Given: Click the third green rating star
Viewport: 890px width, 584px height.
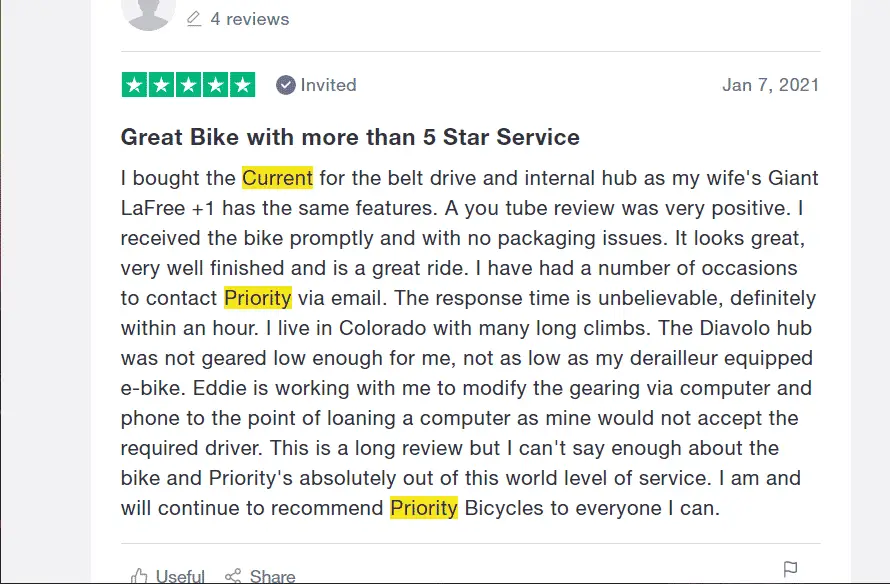Looking at the screenshot, I should (188, 85).
